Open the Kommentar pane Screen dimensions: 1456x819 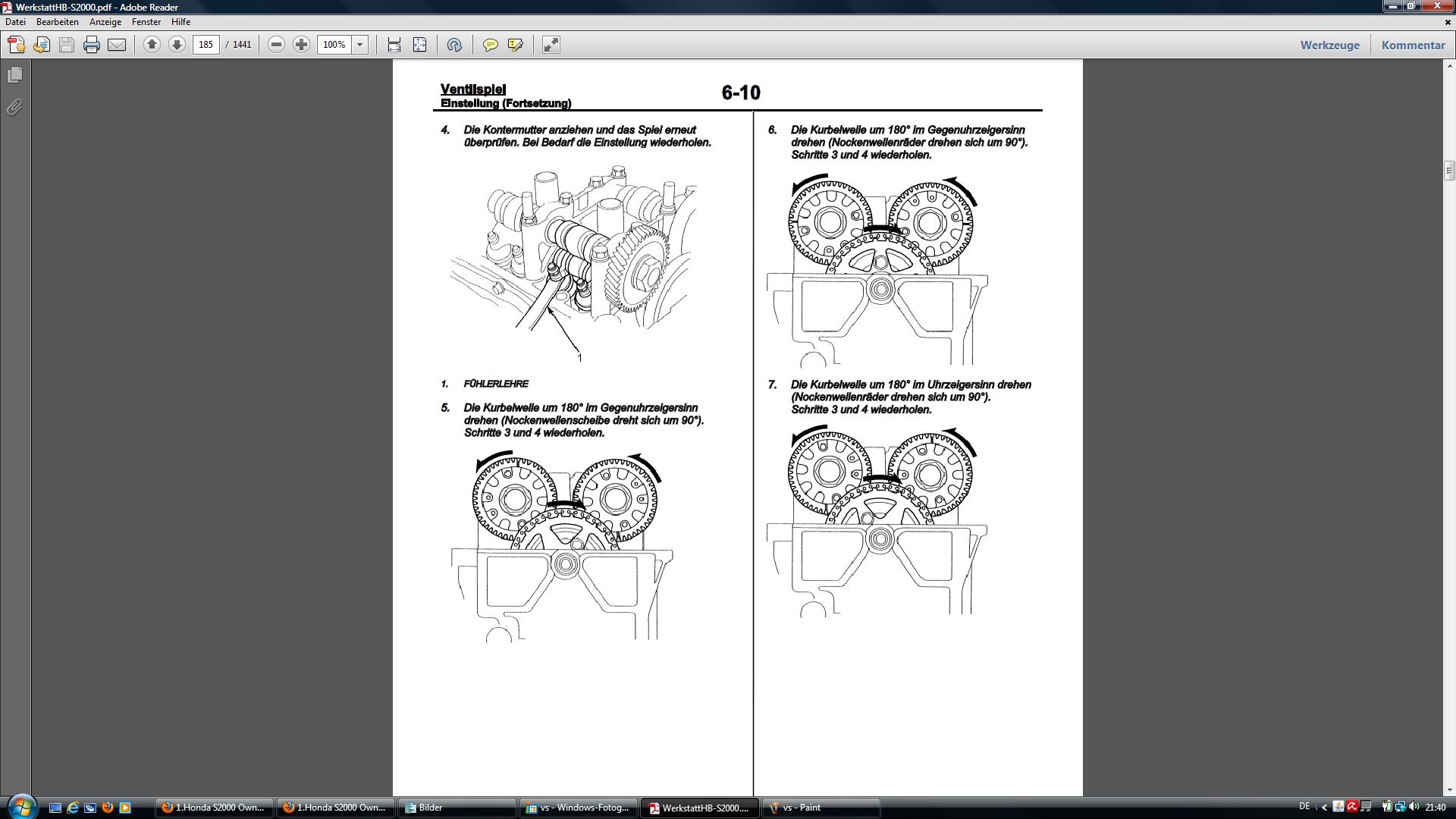(1413, 45)
